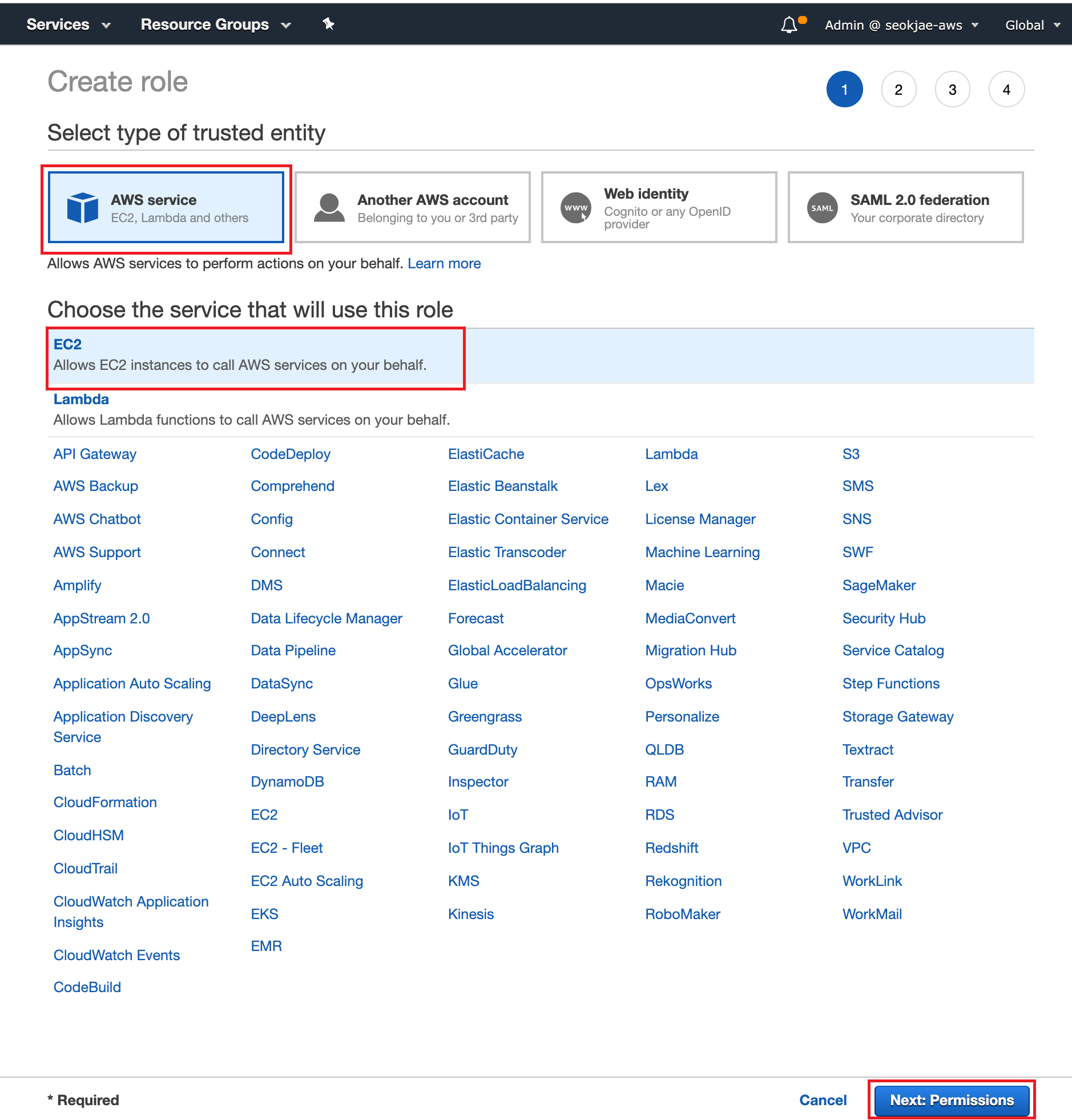This screenshot has width=1072, height=1120.
Task: Open the Global region selector
Action: pos(1032,25)
